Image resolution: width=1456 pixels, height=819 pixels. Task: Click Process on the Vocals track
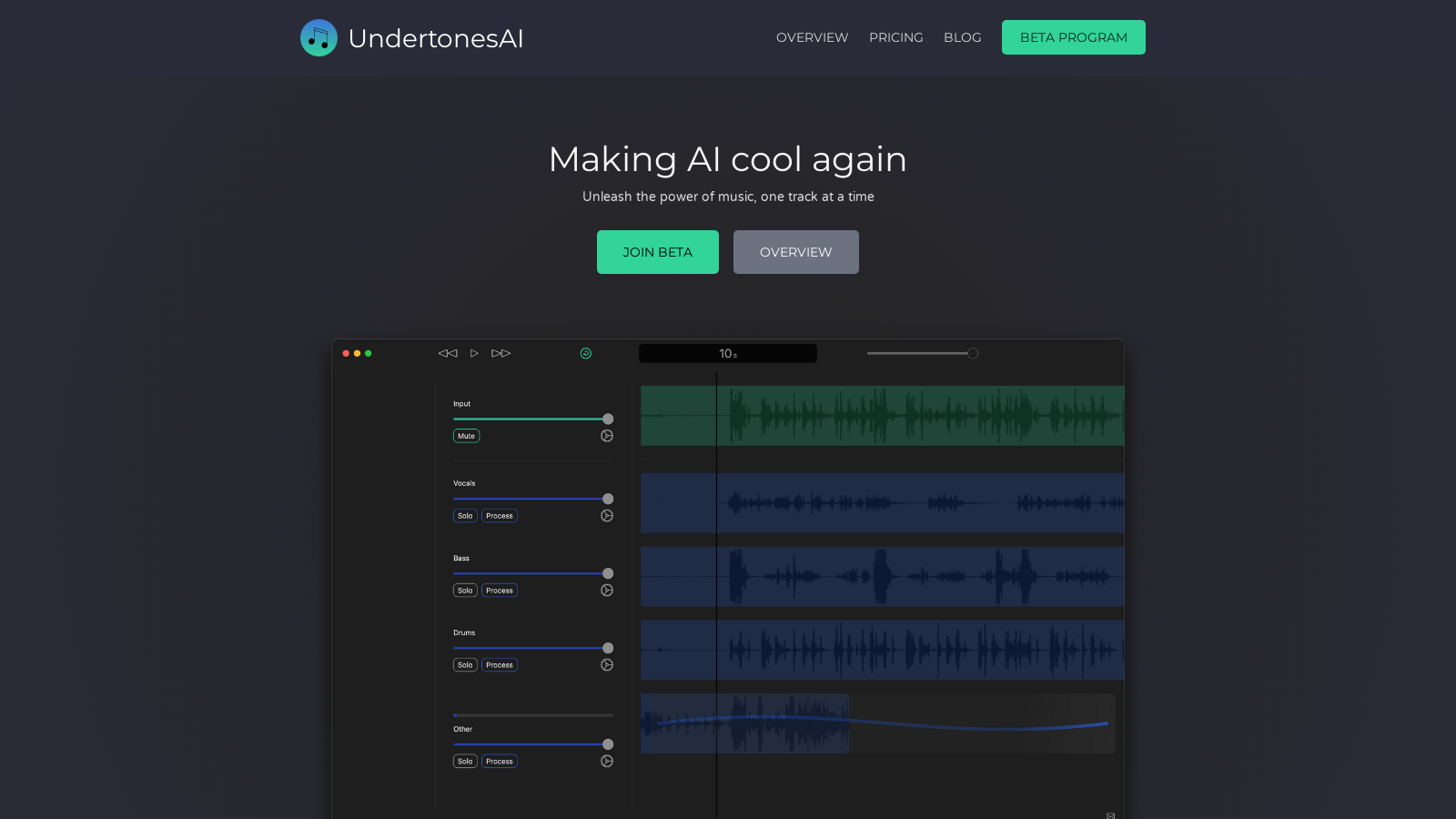500,516
